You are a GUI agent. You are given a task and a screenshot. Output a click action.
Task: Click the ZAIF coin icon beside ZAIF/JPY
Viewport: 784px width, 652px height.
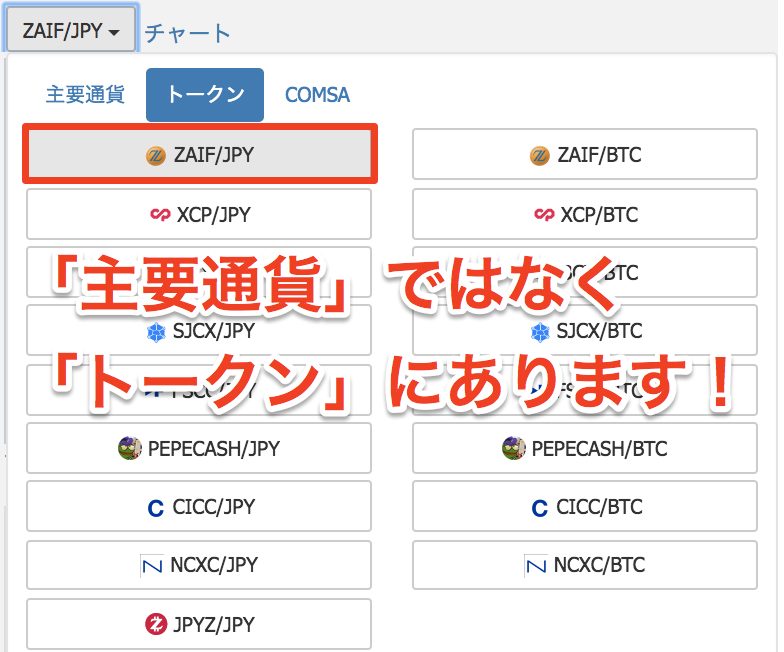click(x=156, y=156)
